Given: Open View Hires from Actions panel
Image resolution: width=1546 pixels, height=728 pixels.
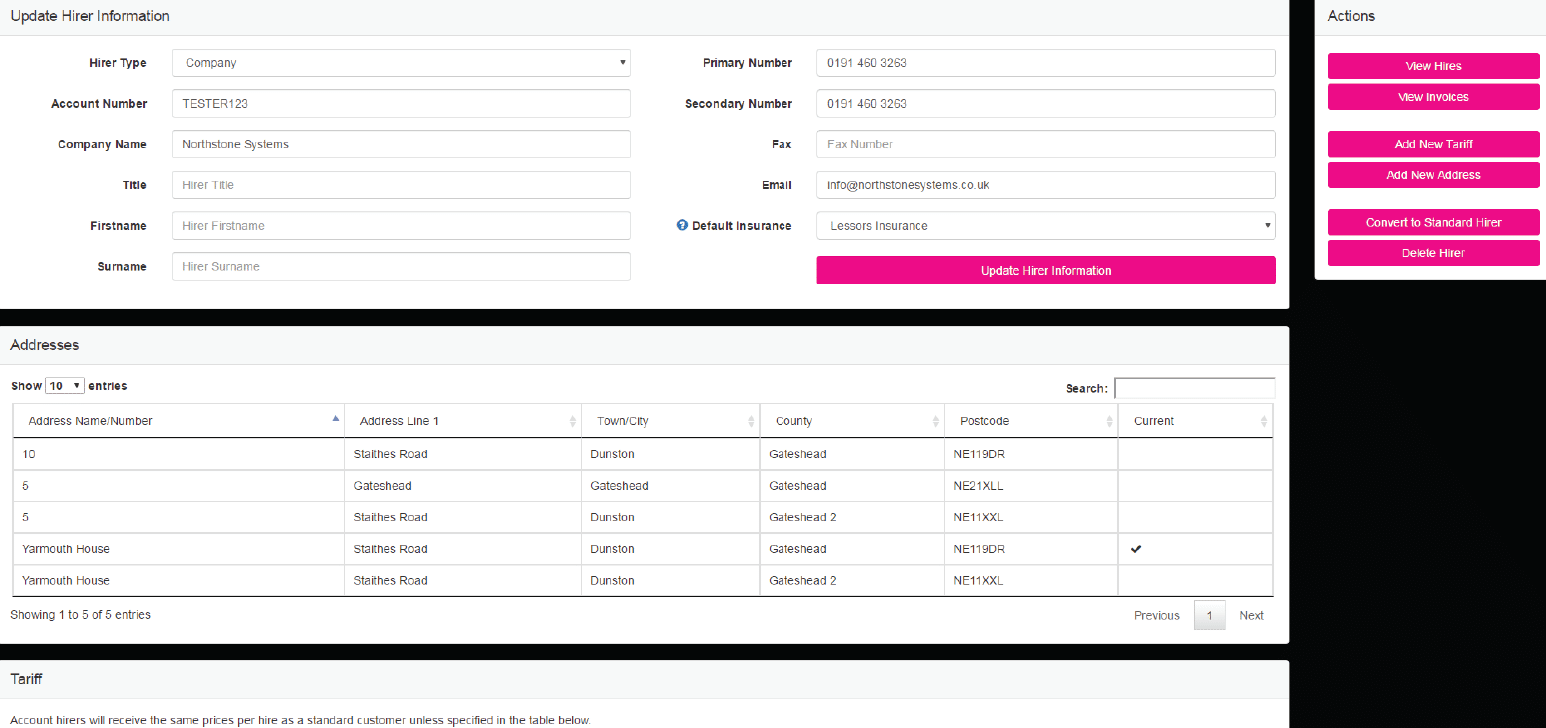Looking at the screenshot, I should [1433, 66].
